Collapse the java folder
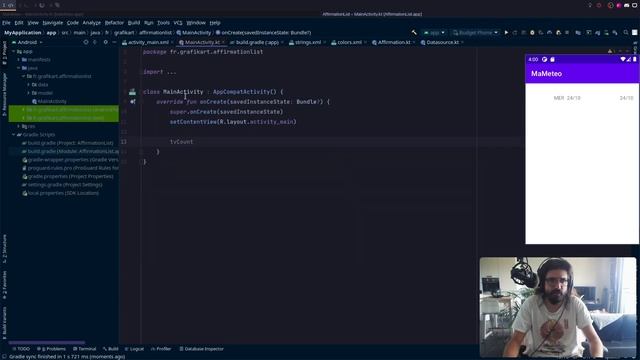The image size is (640, 360). click(x=18, y=68)
